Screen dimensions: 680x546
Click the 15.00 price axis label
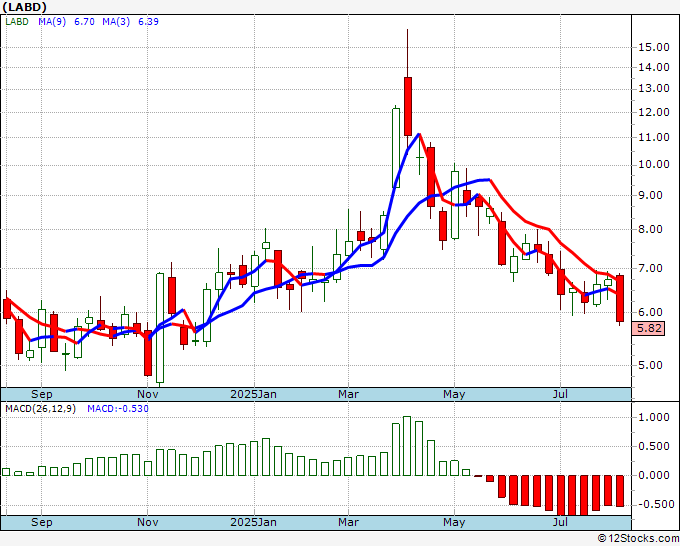[x=654, y=47]
